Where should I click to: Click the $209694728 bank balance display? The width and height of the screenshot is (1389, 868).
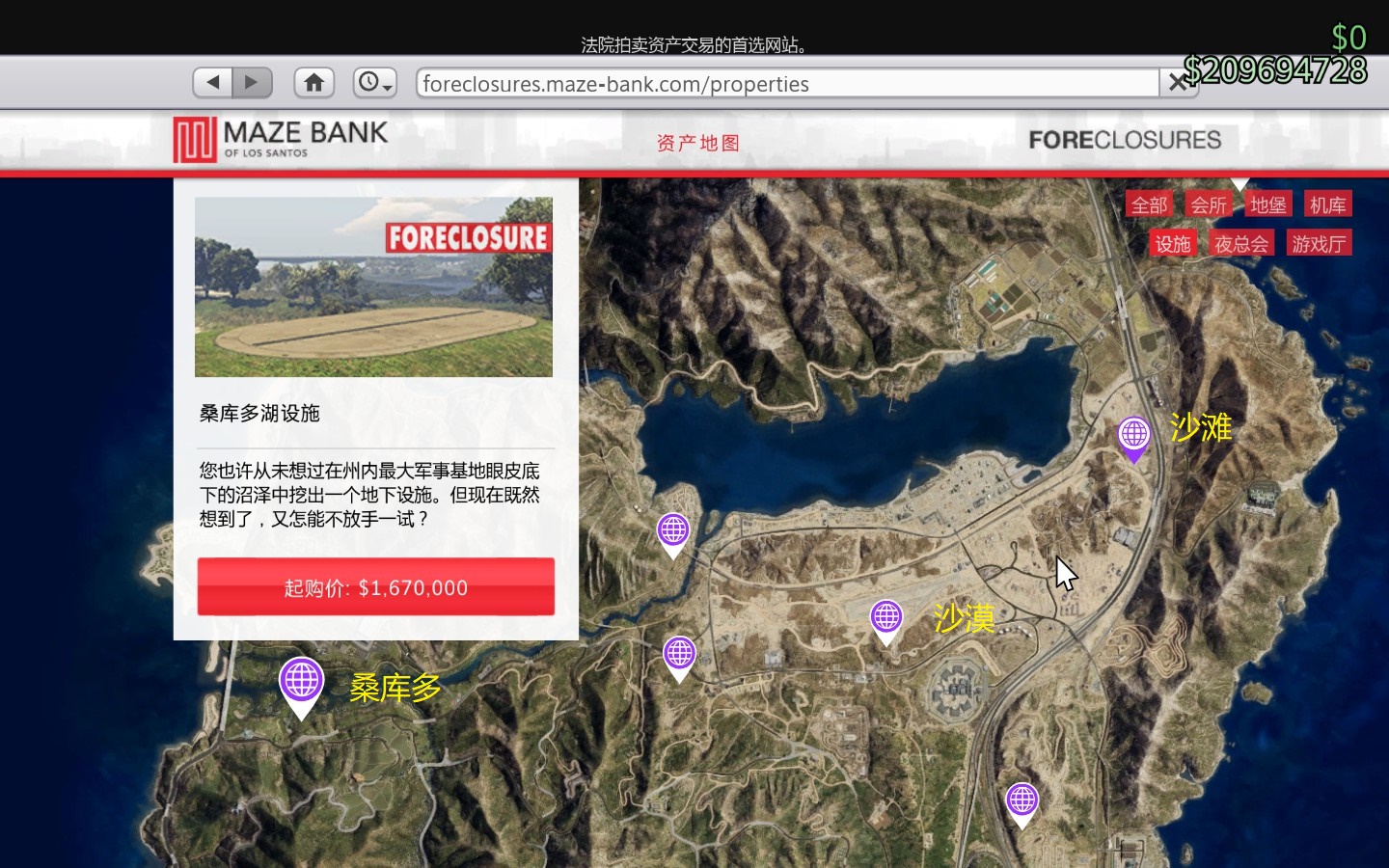1274,70
